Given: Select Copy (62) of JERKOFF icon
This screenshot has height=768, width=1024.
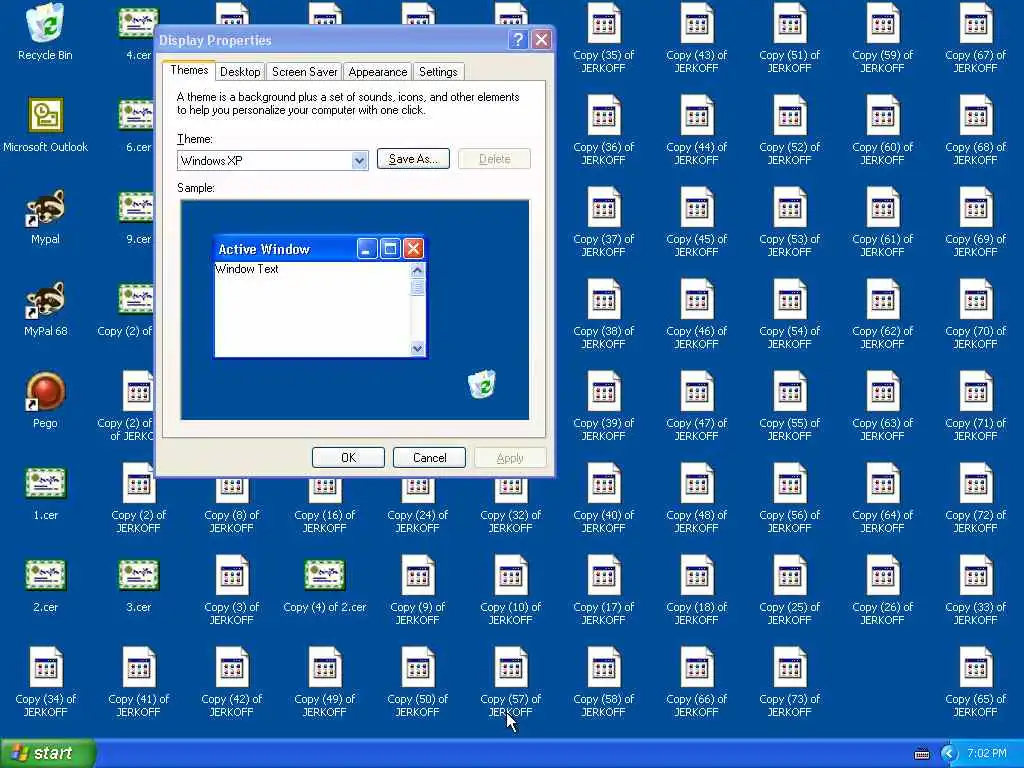Looking at the screenshot, I should pos(882,300).
